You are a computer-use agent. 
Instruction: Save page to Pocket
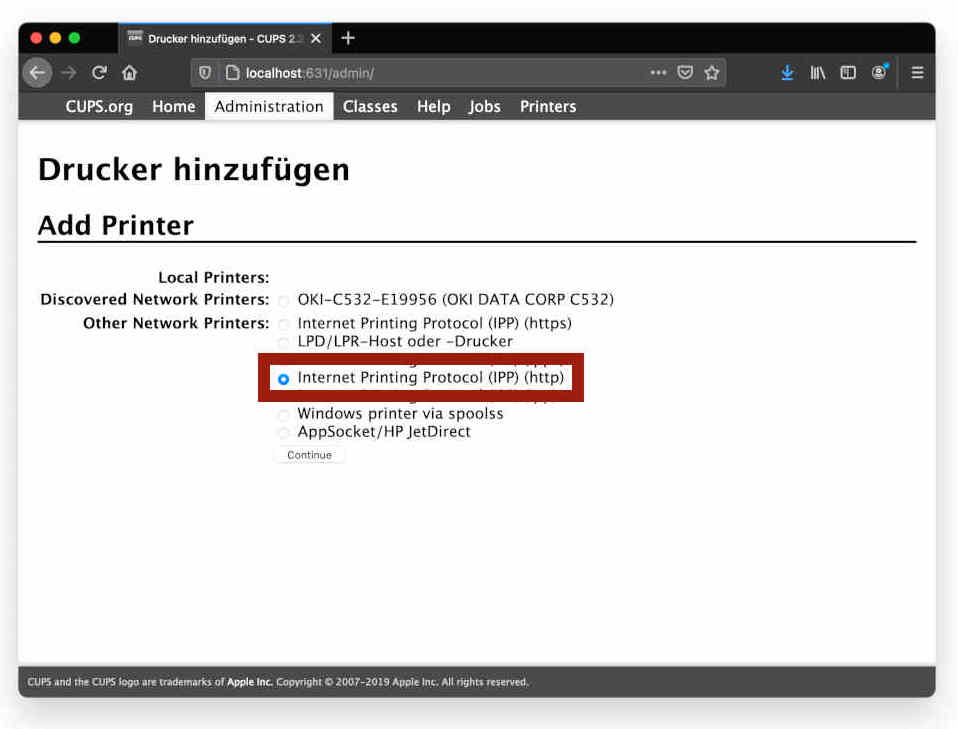point(685,72)
